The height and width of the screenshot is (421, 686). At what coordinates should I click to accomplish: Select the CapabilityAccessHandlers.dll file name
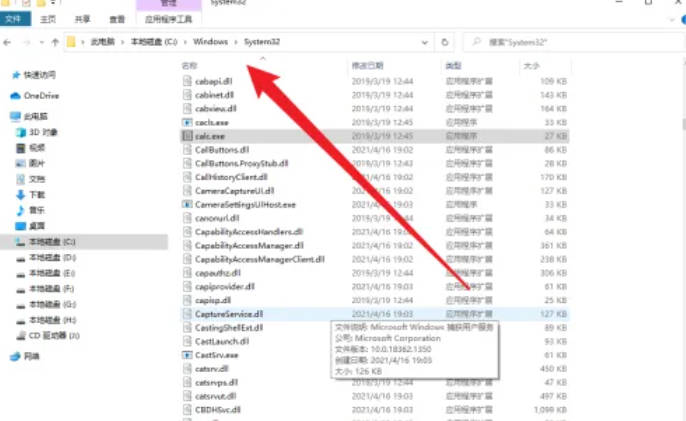click(x=249, y=232)
